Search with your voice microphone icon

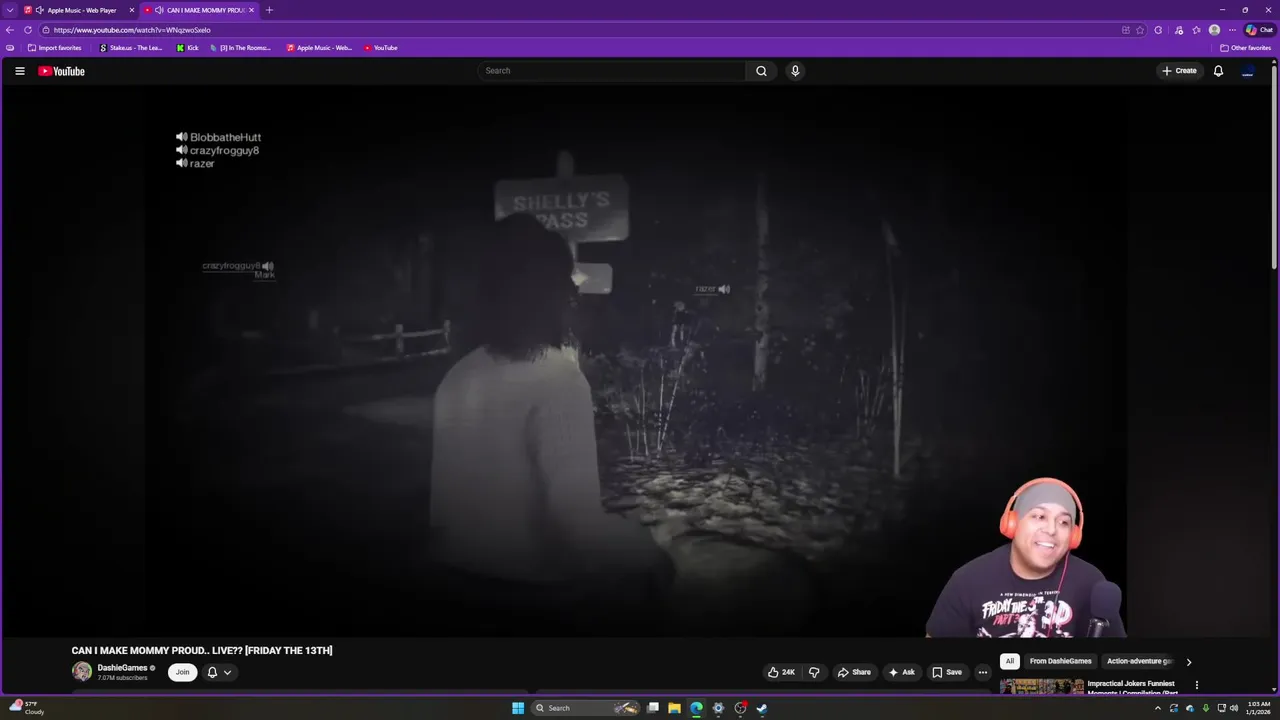tap(795, 71)
